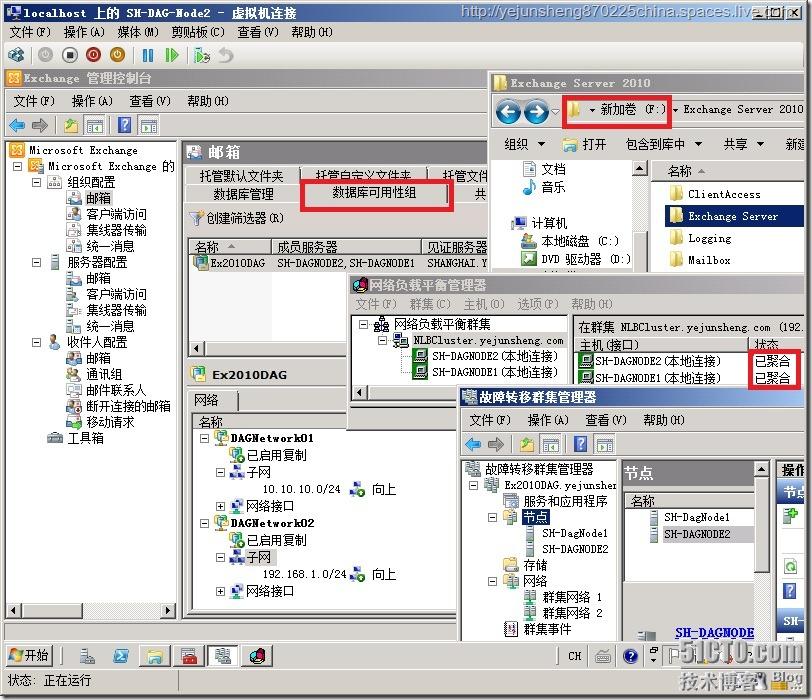Click the red toolbox icon in taskbar

click(x=189, y=656)
